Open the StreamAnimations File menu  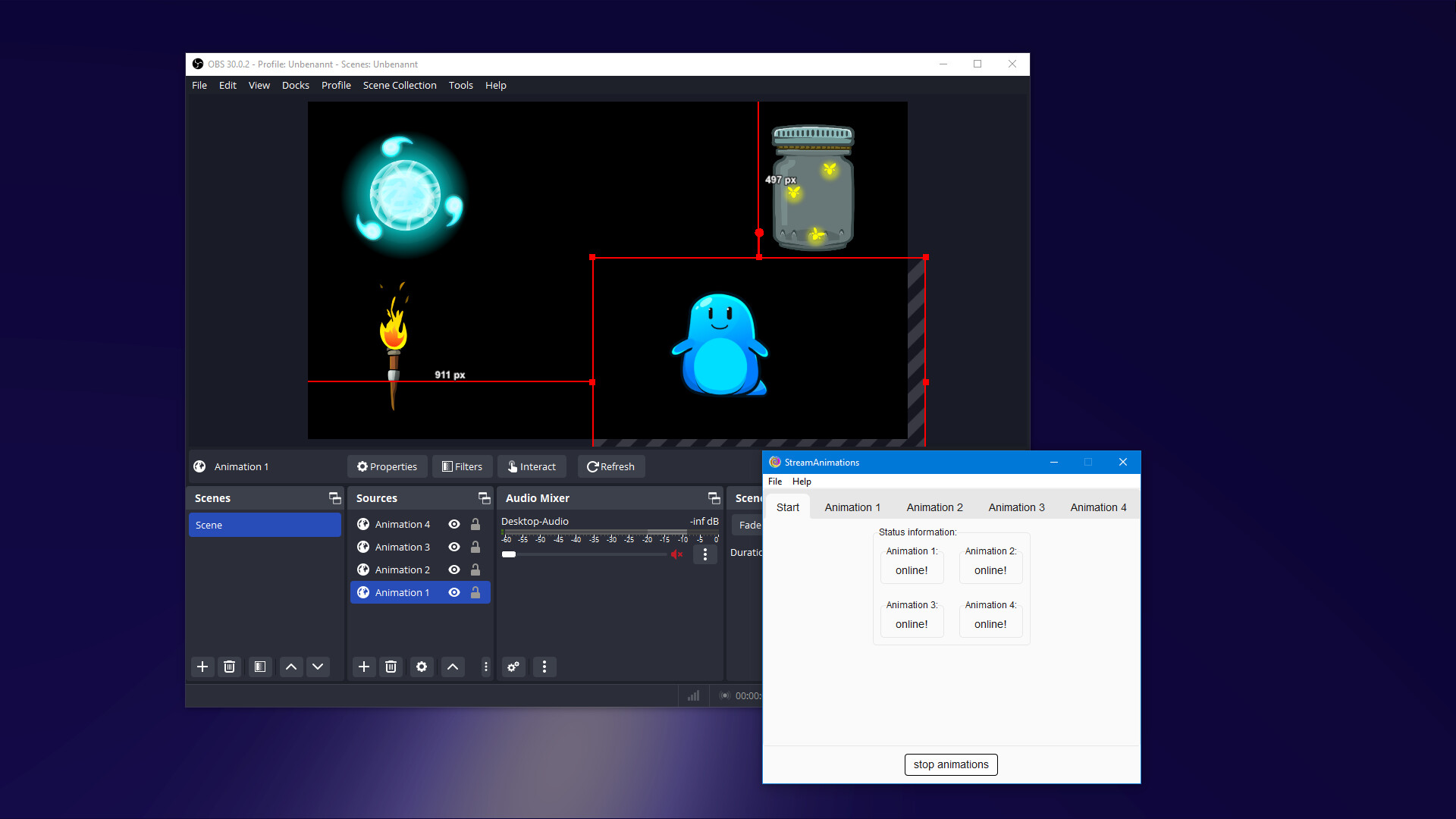774,481
